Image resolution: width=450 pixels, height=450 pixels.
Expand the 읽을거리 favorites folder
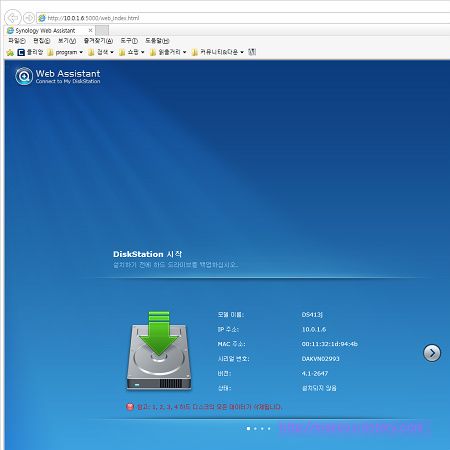pyautogui.click(x=168, y=52)
